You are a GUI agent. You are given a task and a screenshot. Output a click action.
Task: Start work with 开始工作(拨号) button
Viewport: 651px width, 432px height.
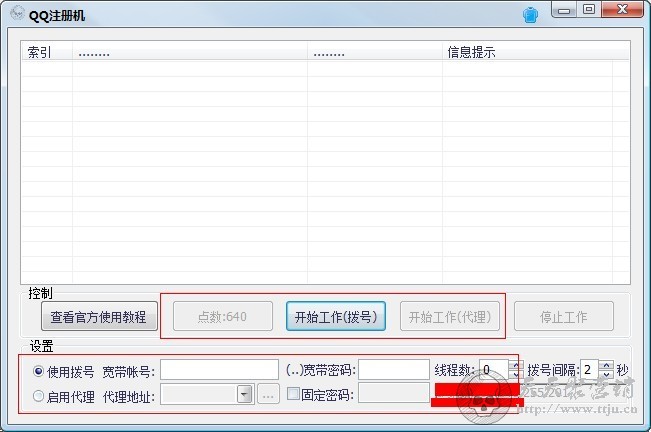336,316
